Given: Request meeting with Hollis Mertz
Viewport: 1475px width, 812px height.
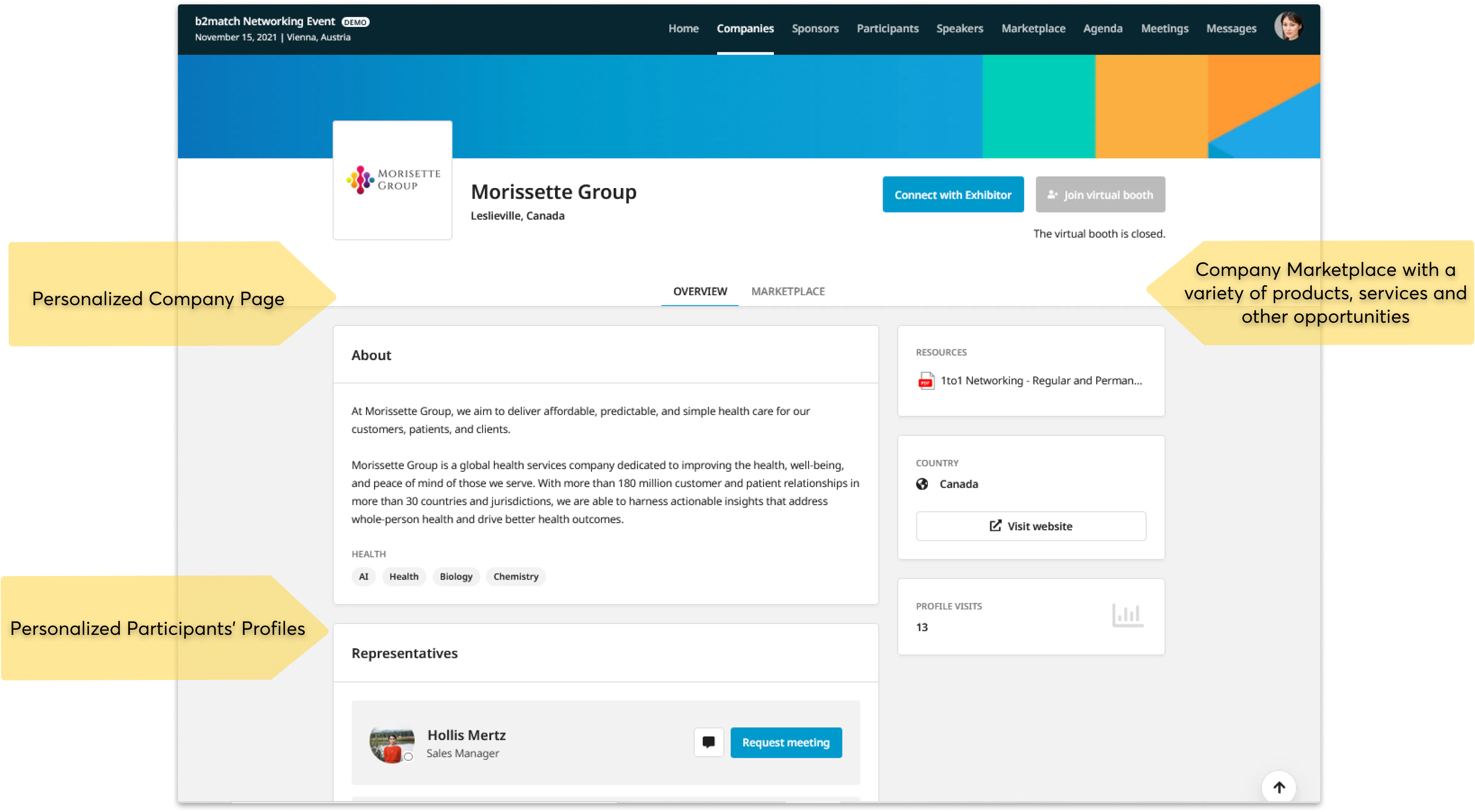Looking at the screenshot, I should point(786,742).
